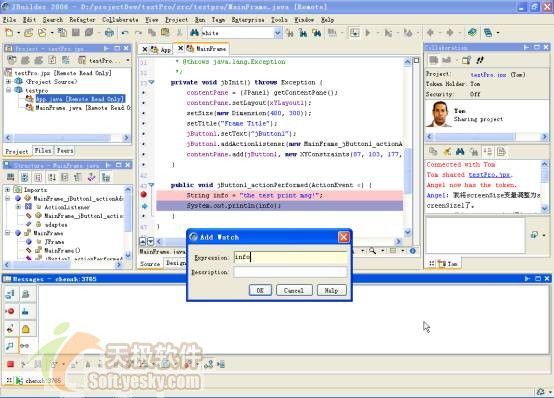Switch to the Files tab in Project pane
This screenshot has height=398, width=554.
tap(43, 151)
